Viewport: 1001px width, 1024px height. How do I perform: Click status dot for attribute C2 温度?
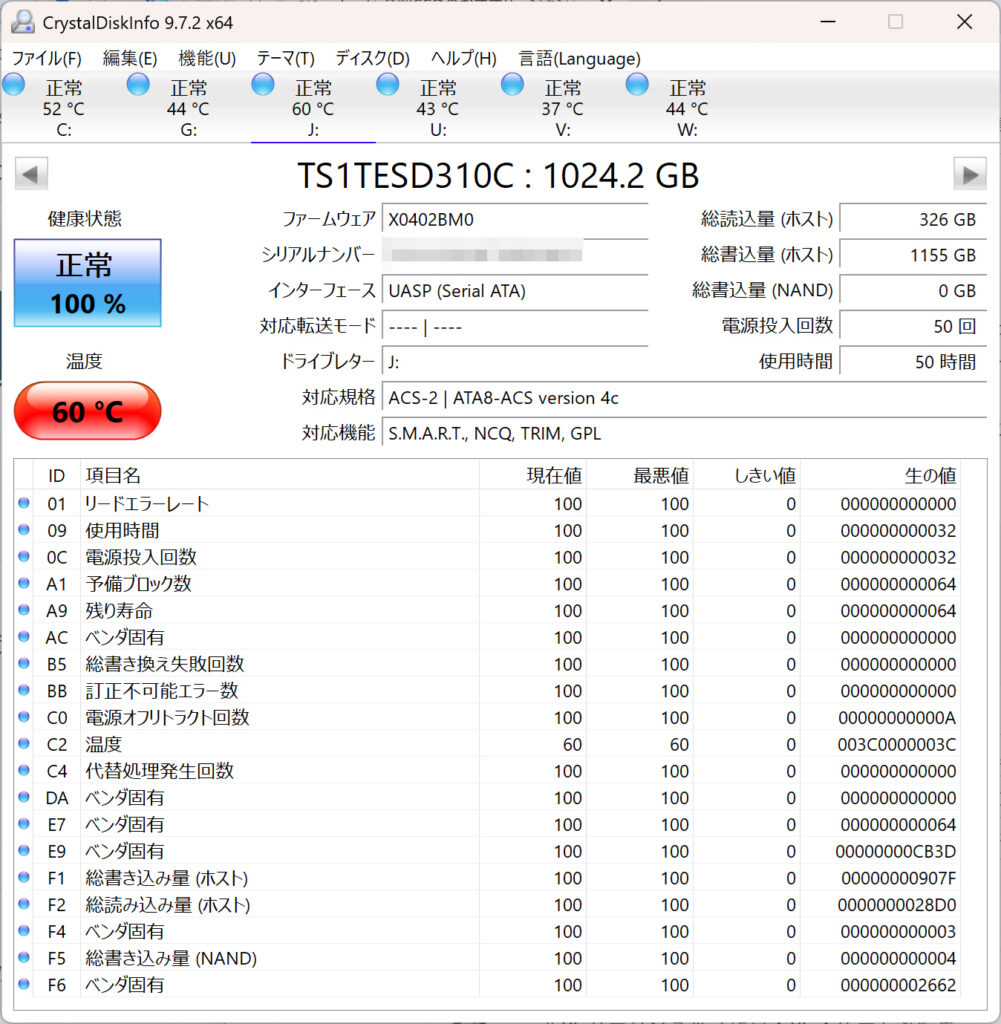click(24, 744)
